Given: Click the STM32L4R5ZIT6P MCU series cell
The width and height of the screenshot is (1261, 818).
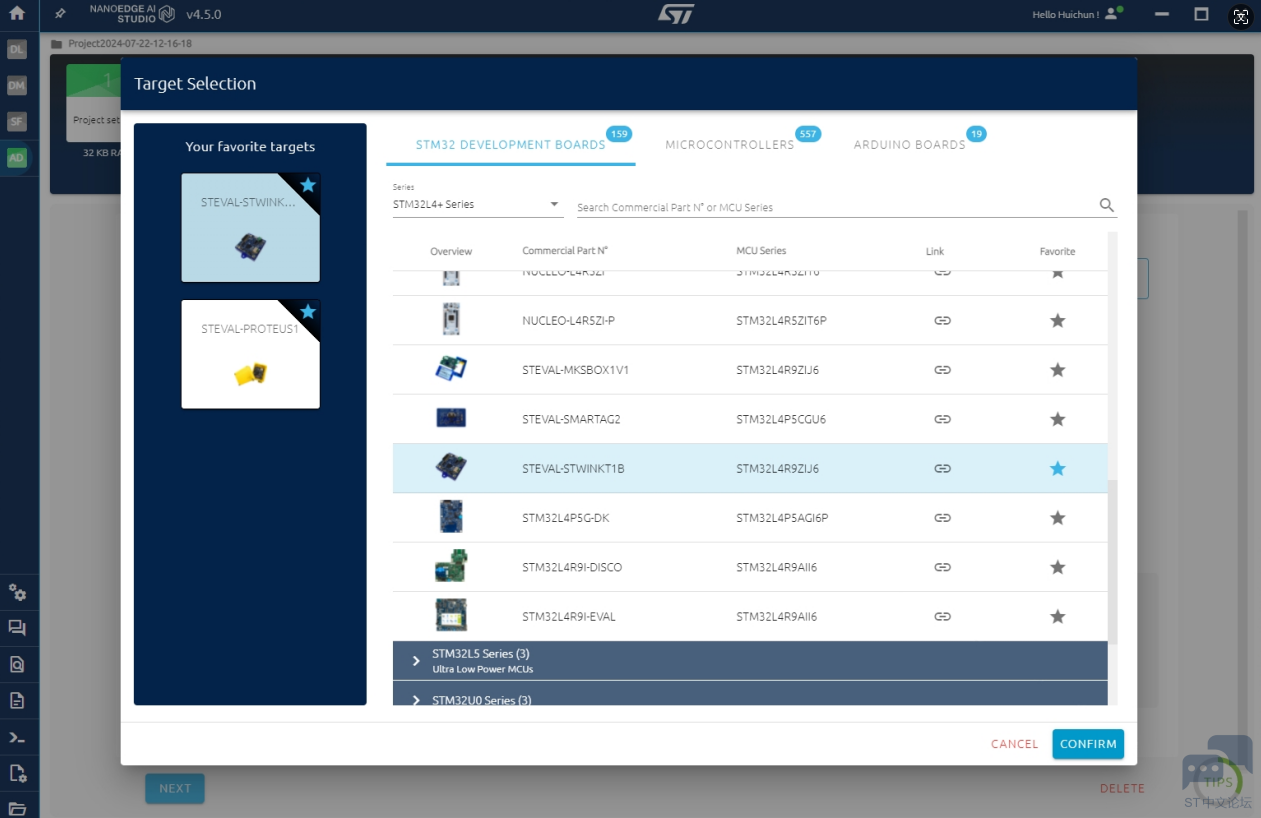Looking at the screenshot, I should click(781, 320).
